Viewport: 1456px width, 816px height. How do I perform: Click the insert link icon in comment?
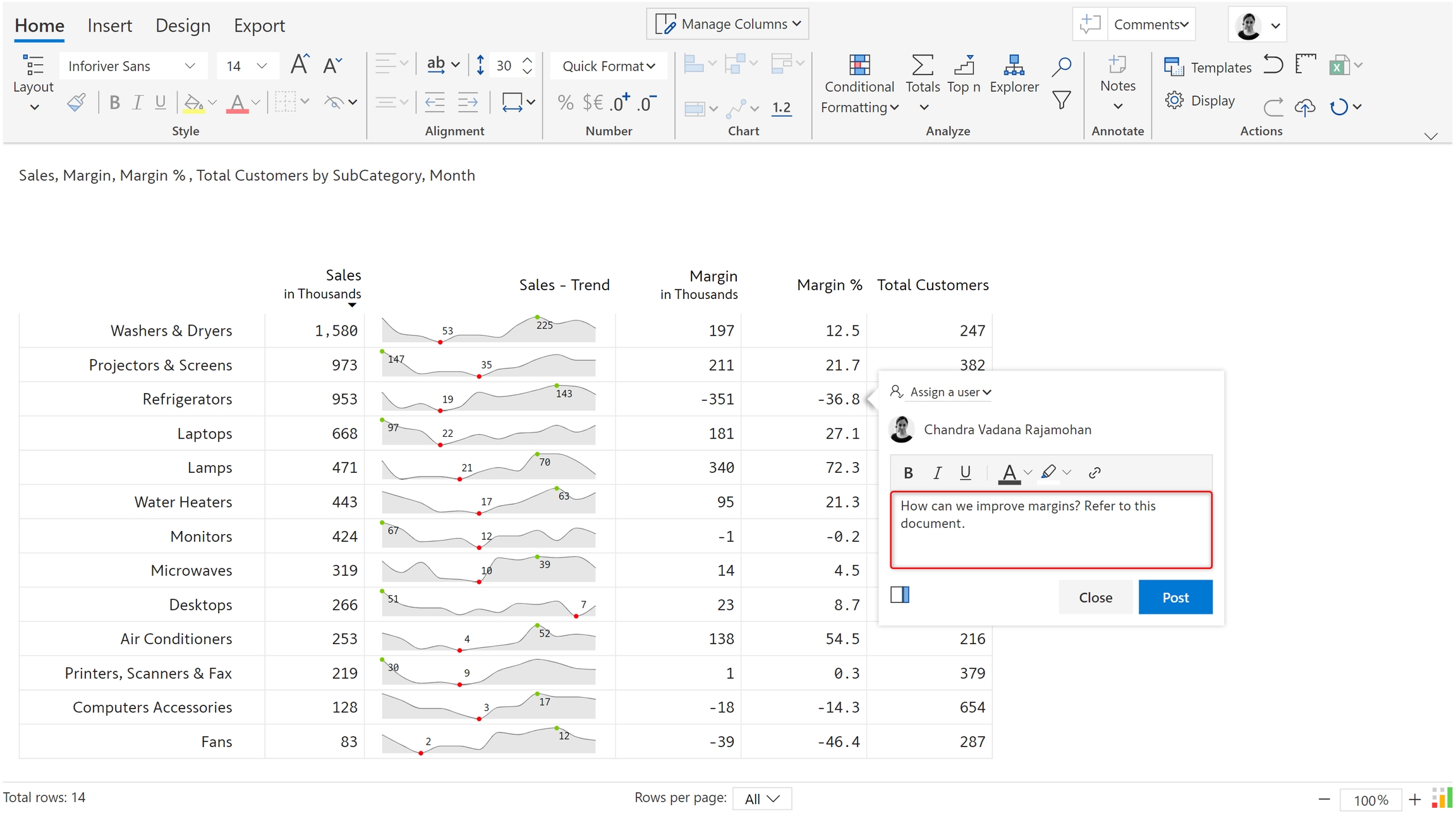click(1095, 472)
